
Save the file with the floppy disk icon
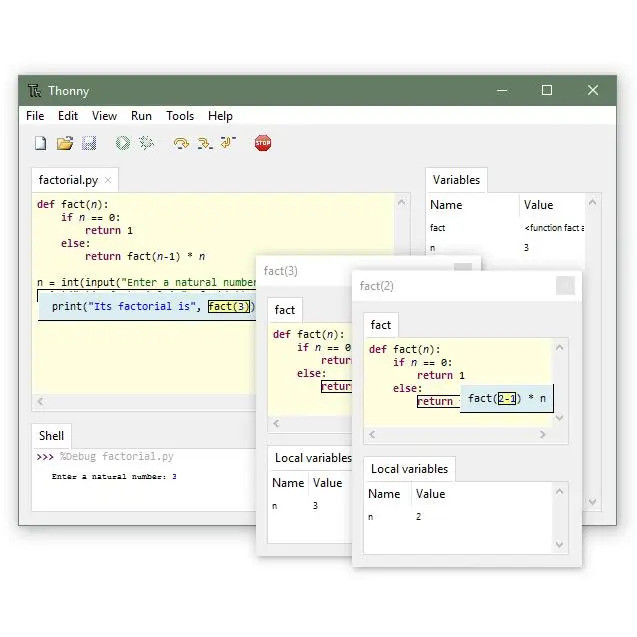coord(89,143)
